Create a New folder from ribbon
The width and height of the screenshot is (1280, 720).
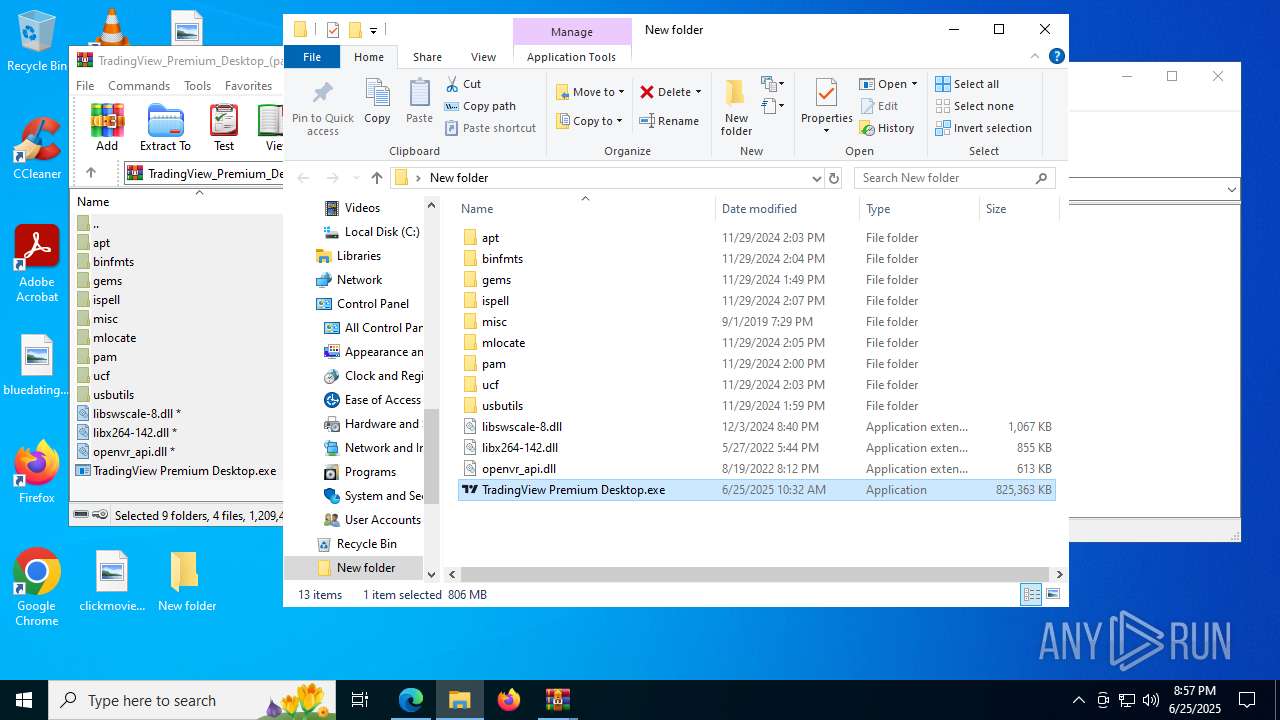[x=736, y=108]
